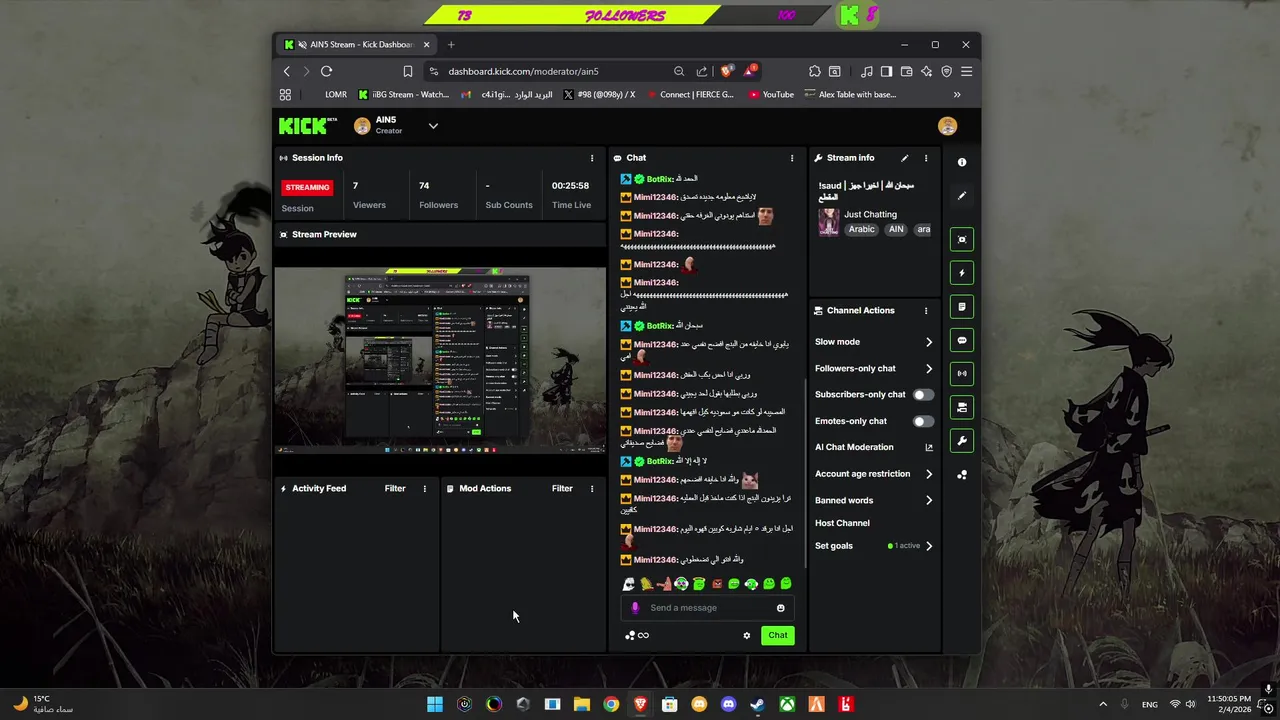Open the Chat panel three-dot menu
The width and height of the screenshot is (1280, 720).
pyautogui.click(x=792, y=158)
